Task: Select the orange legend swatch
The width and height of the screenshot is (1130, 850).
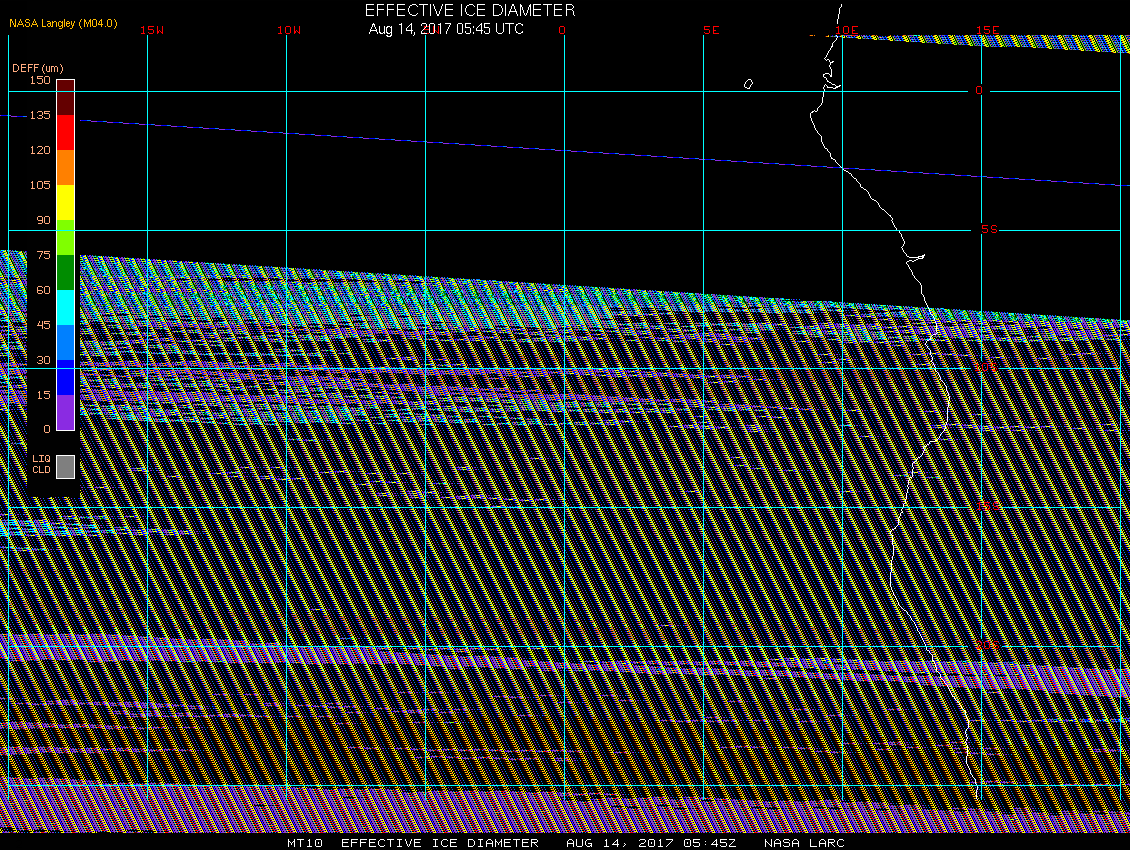Action: click(66, 167)
